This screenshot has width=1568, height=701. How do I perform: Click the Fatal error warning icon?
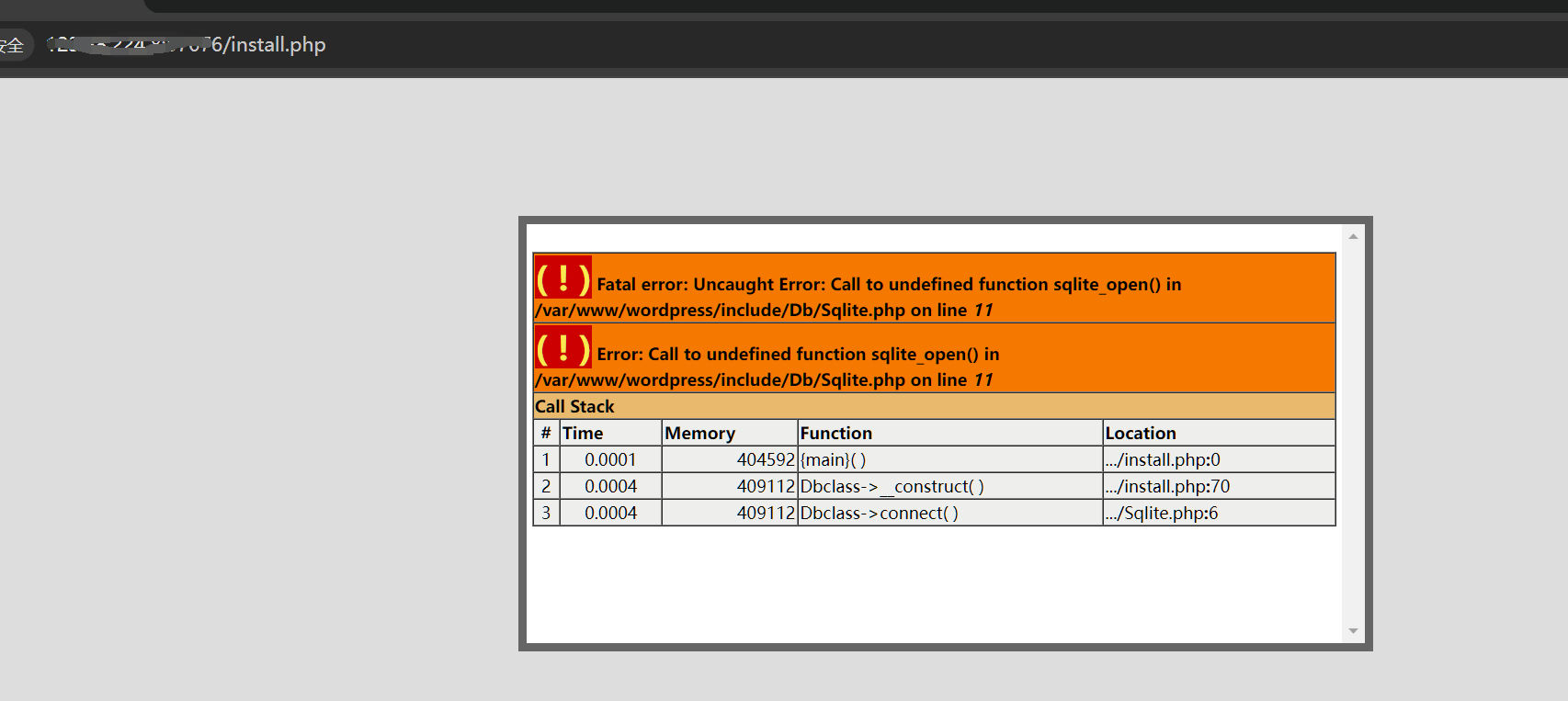coord(563,277)
